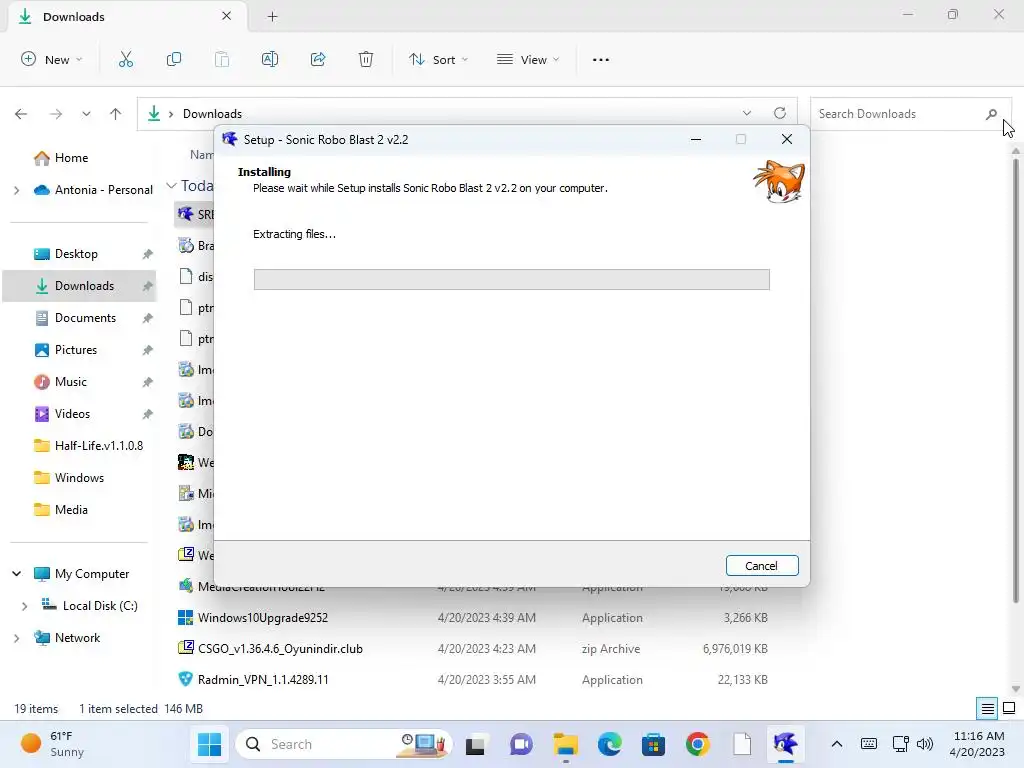Image resolution: width=1024 pixels, height=768 pixels.
Task: Click the Delete trash can icon
Action: point(366,59)
